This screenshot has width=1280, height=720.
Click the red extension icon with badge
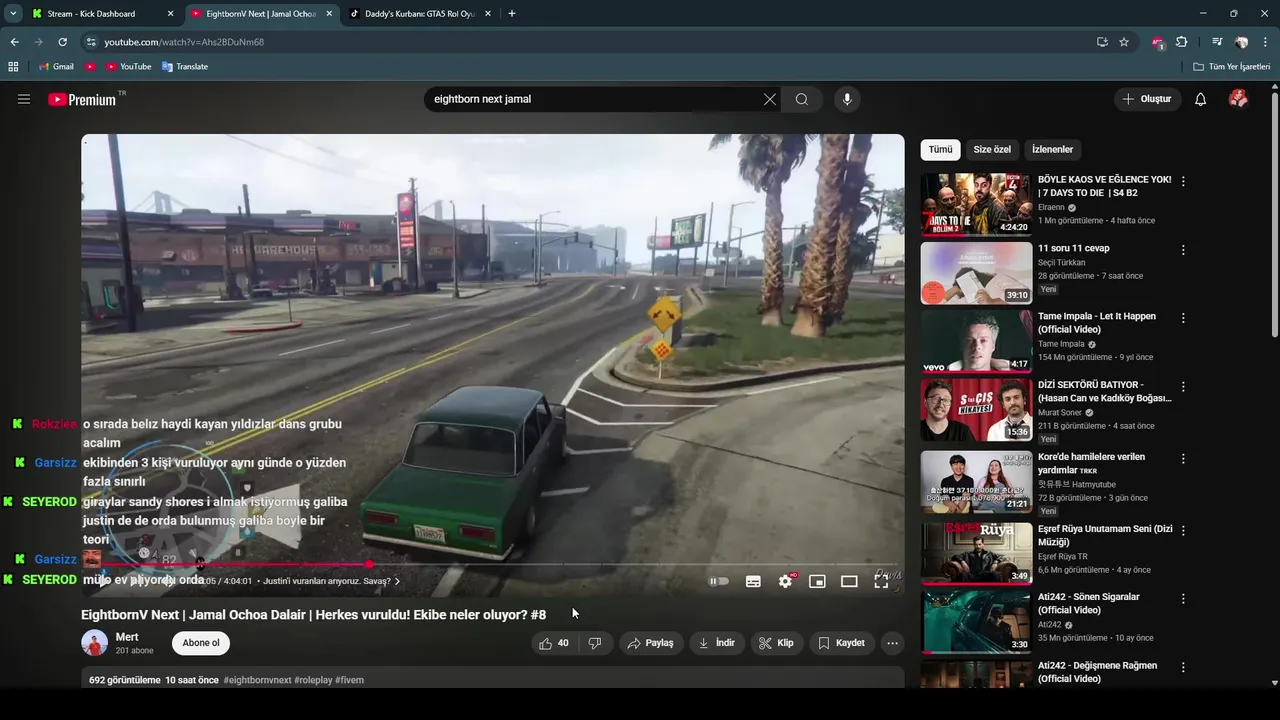1158,42
